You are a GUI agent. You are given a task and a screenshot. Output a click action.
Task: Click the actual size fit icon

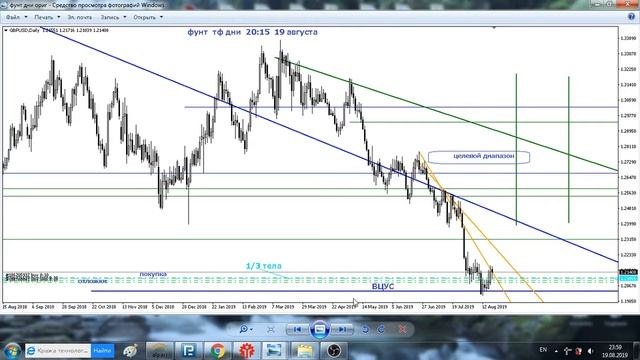point(271,329)
